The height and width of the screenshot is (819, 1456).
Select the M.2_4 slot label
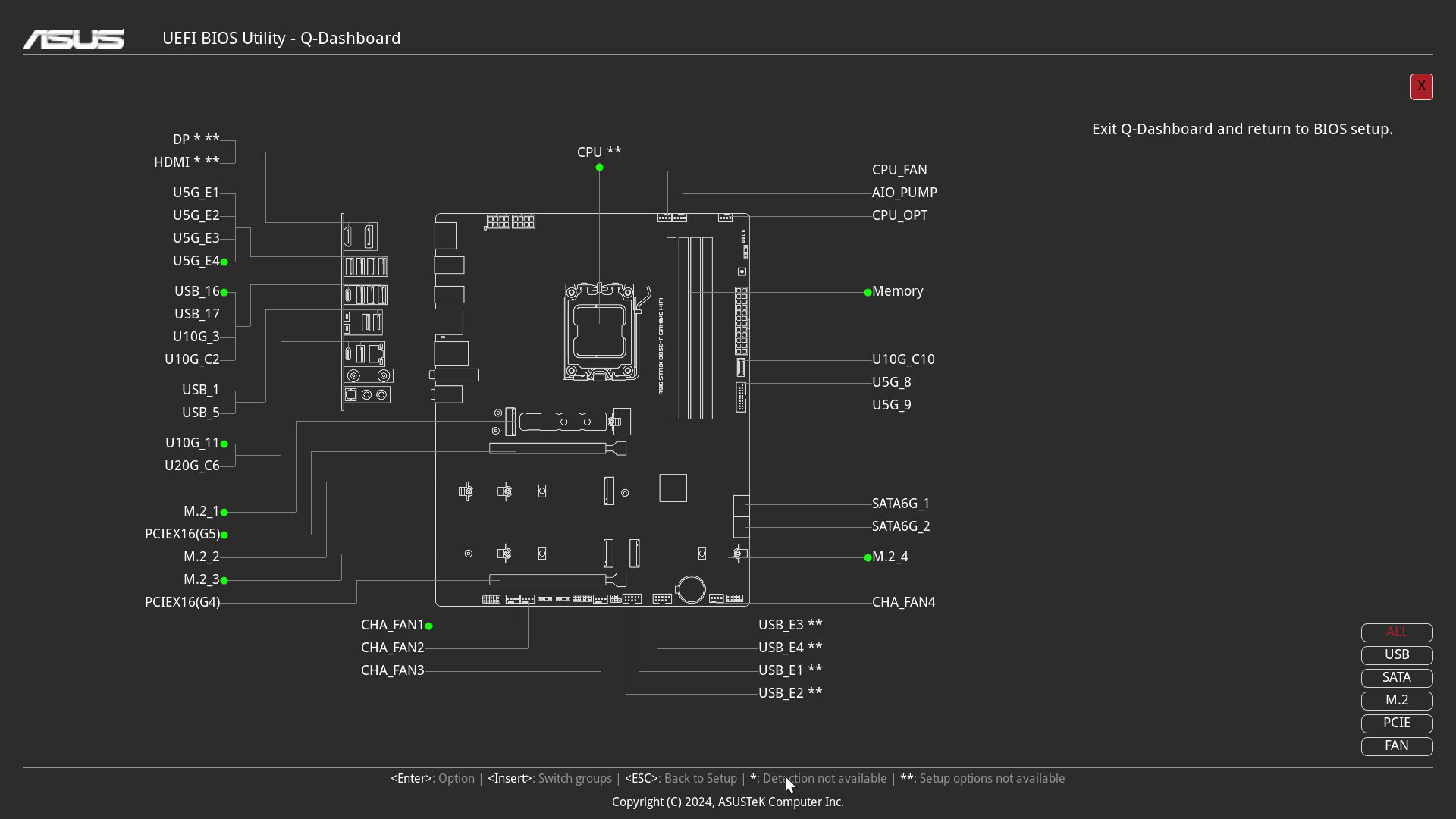[x=890, y=557]
